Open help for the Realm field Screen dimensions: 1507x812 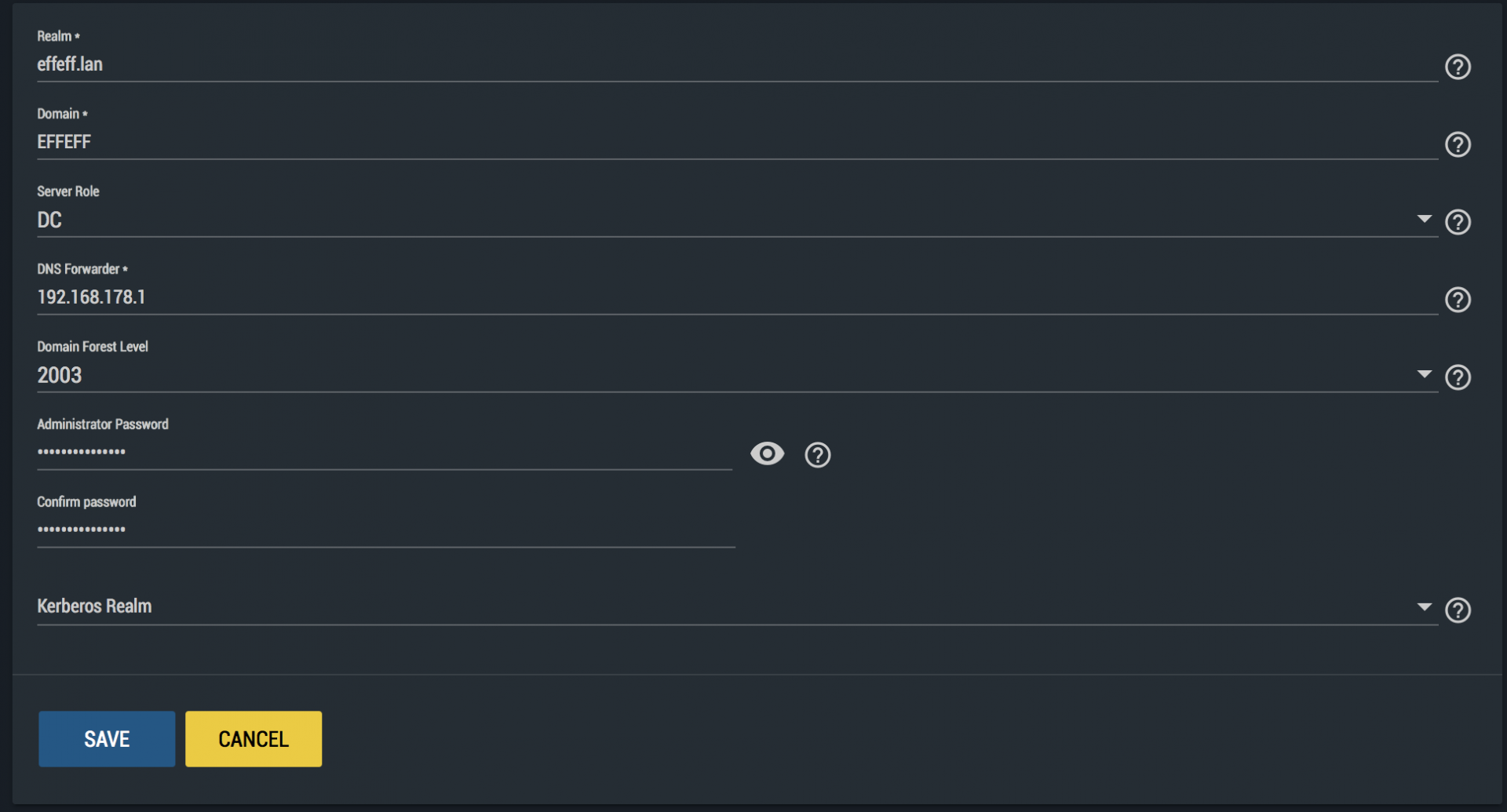coord(1458,67)
